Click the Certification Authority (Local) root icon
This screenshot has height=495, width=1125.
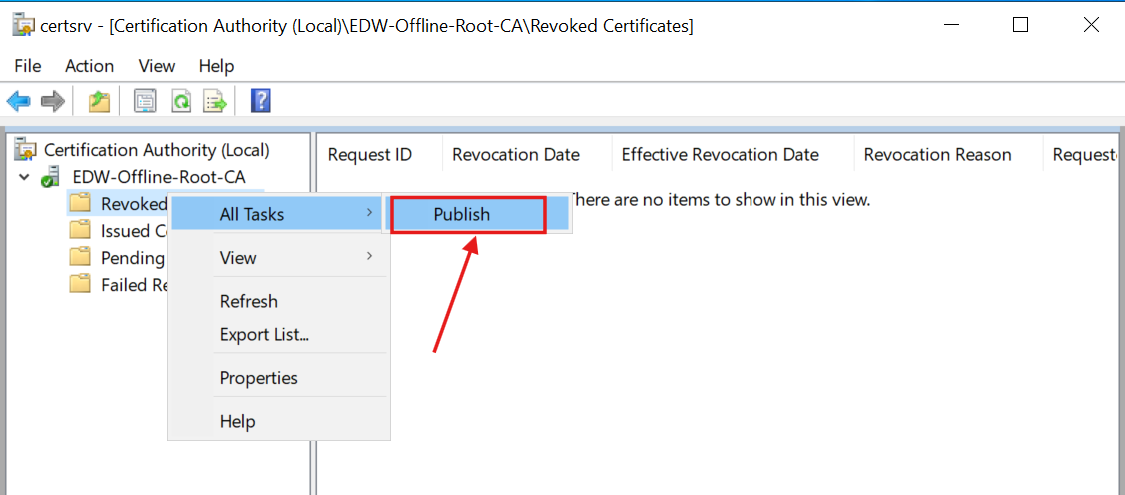click(26, 148)
